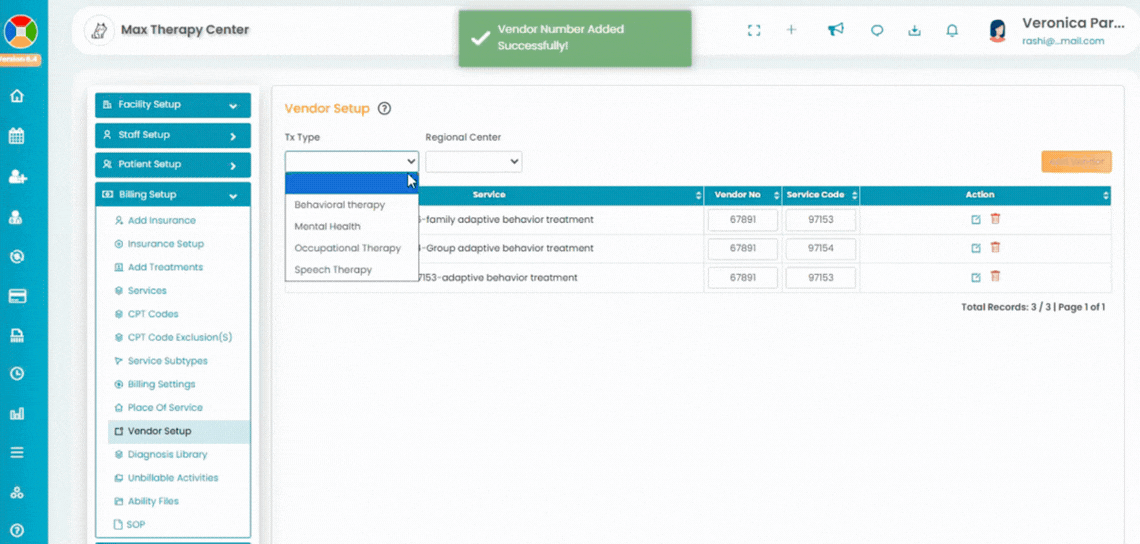
Task: Click the Vendor Setup help icon
Action: pyautogui.click(x=385, y=109)
